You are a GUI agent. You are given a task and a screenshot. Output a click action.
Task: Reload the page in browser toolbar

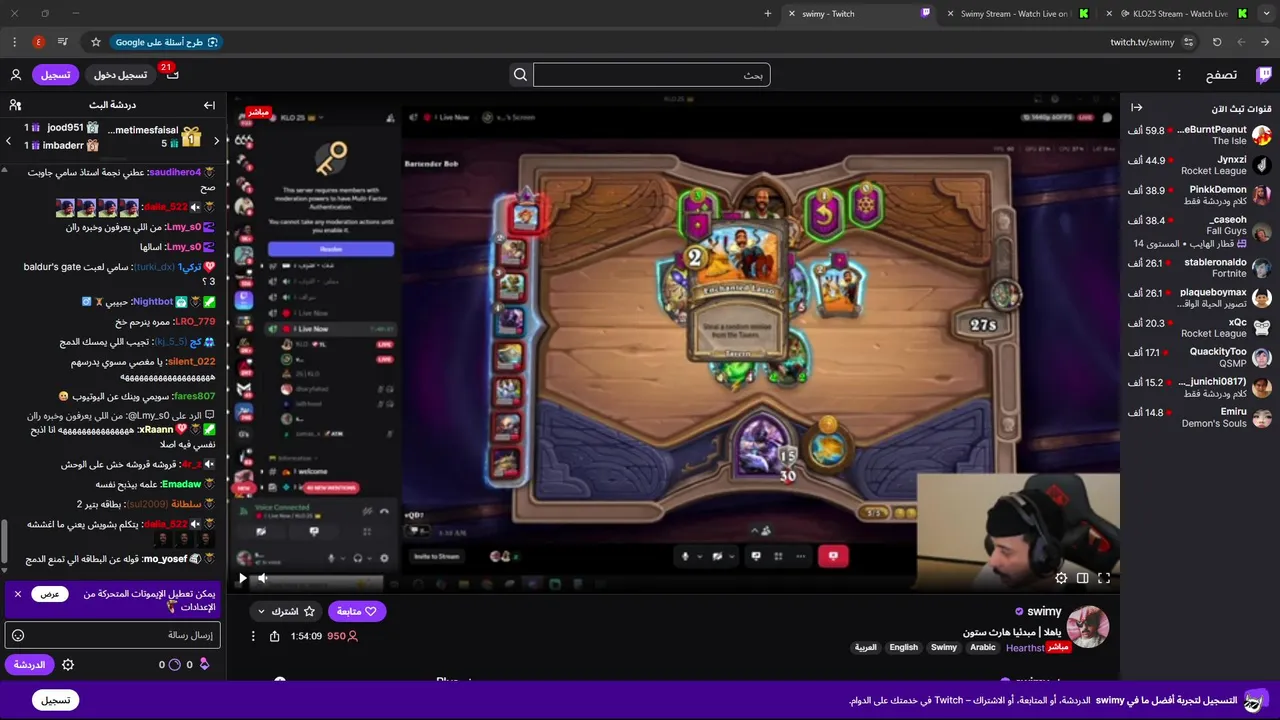pyautogui.click(x=1217, y=42)
